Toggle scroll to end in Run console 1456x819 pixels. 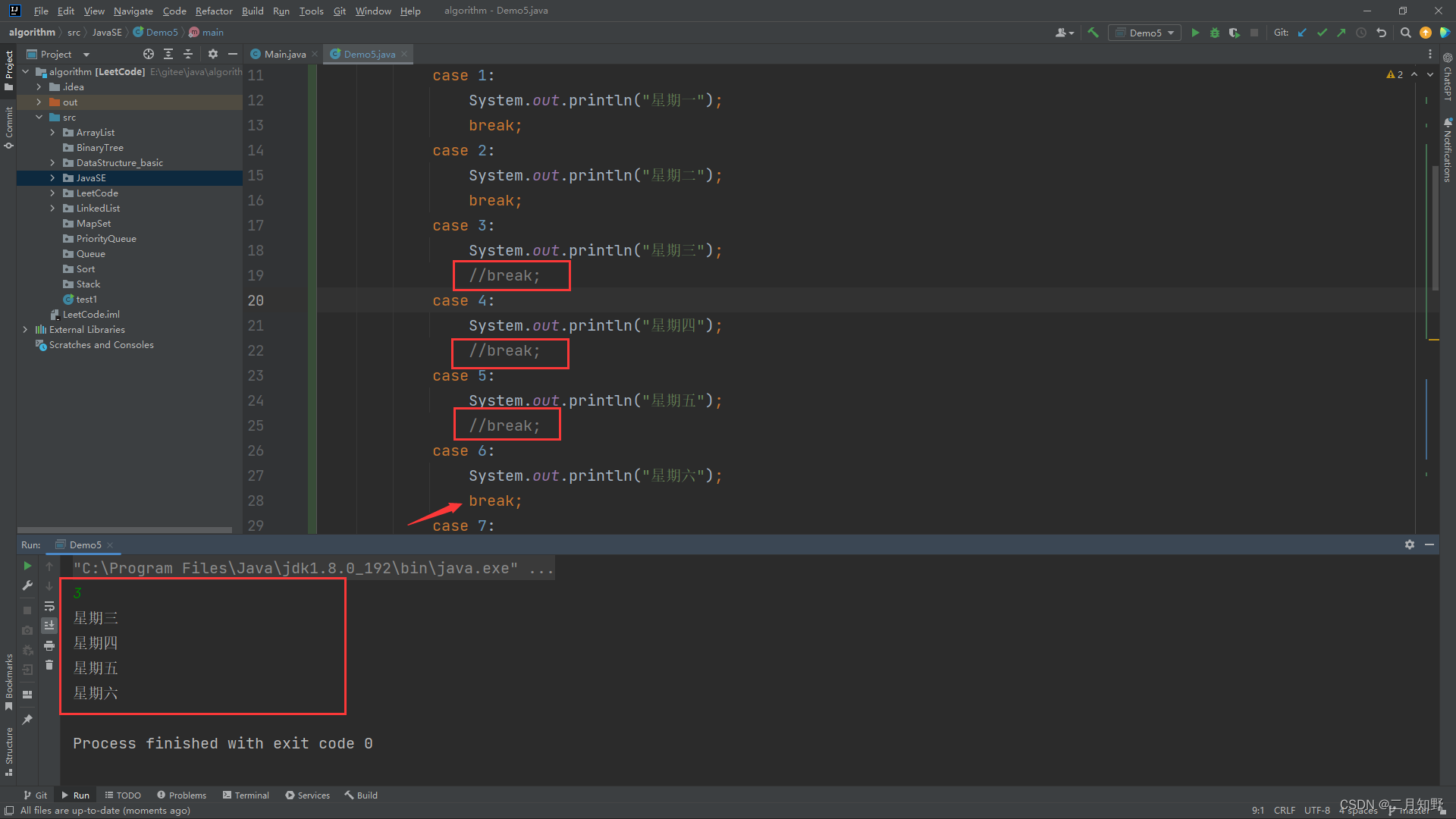(49, 626)
